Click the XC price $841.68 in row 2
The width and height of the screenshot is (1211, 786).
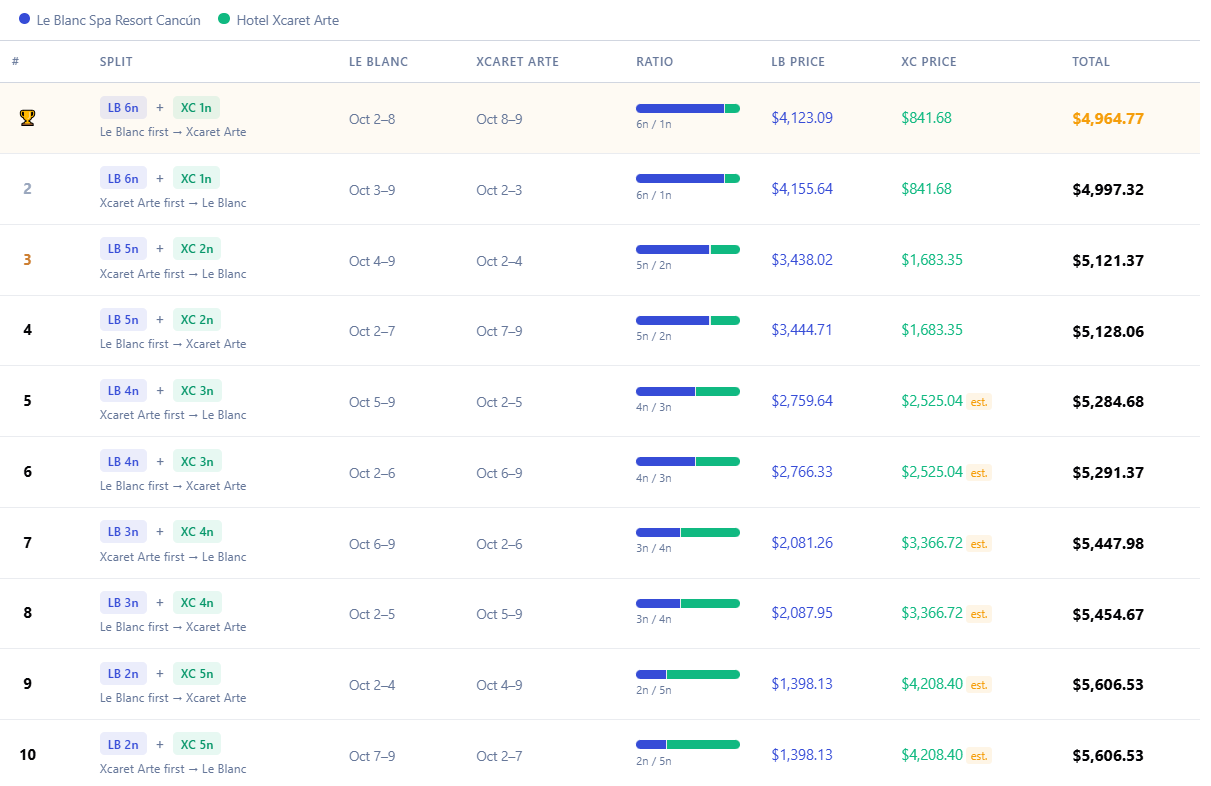tap(926, 189)
